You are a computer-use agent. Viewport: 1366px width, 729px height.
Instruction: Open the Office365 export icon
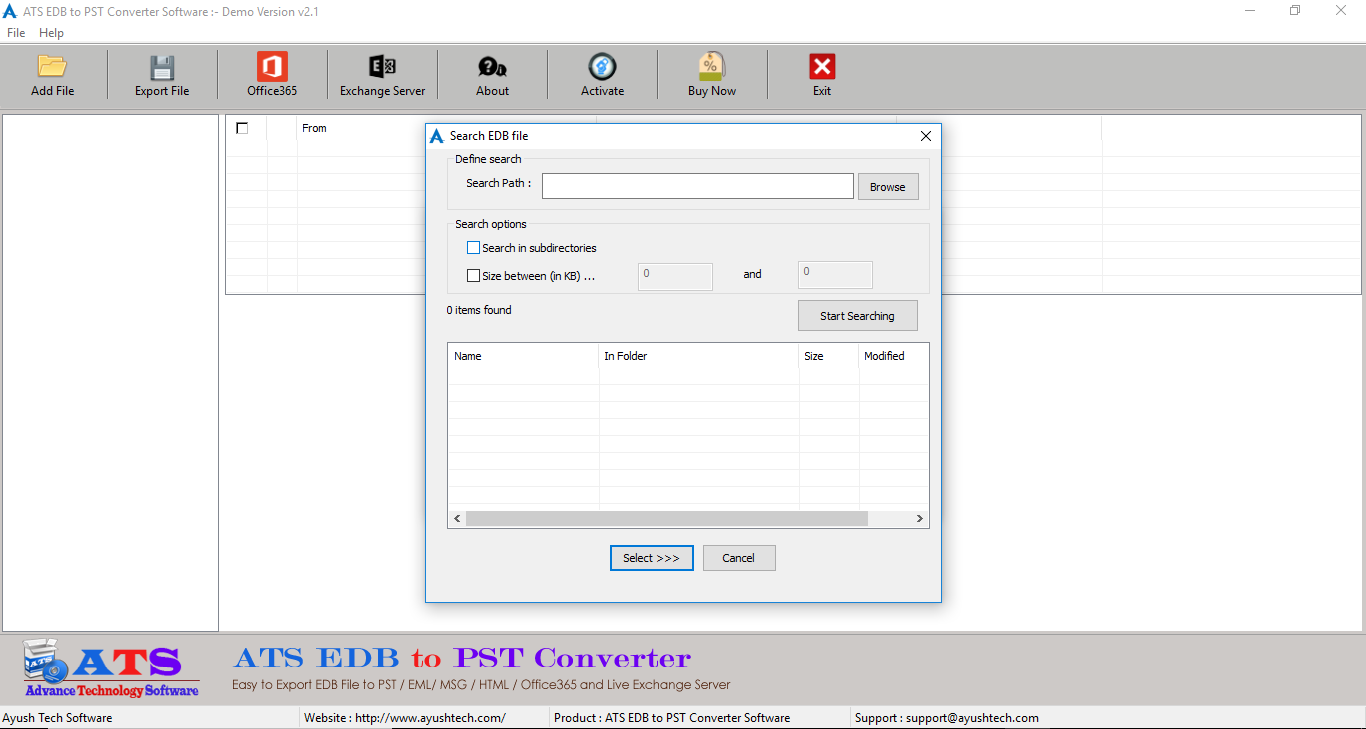pos(272,67)
